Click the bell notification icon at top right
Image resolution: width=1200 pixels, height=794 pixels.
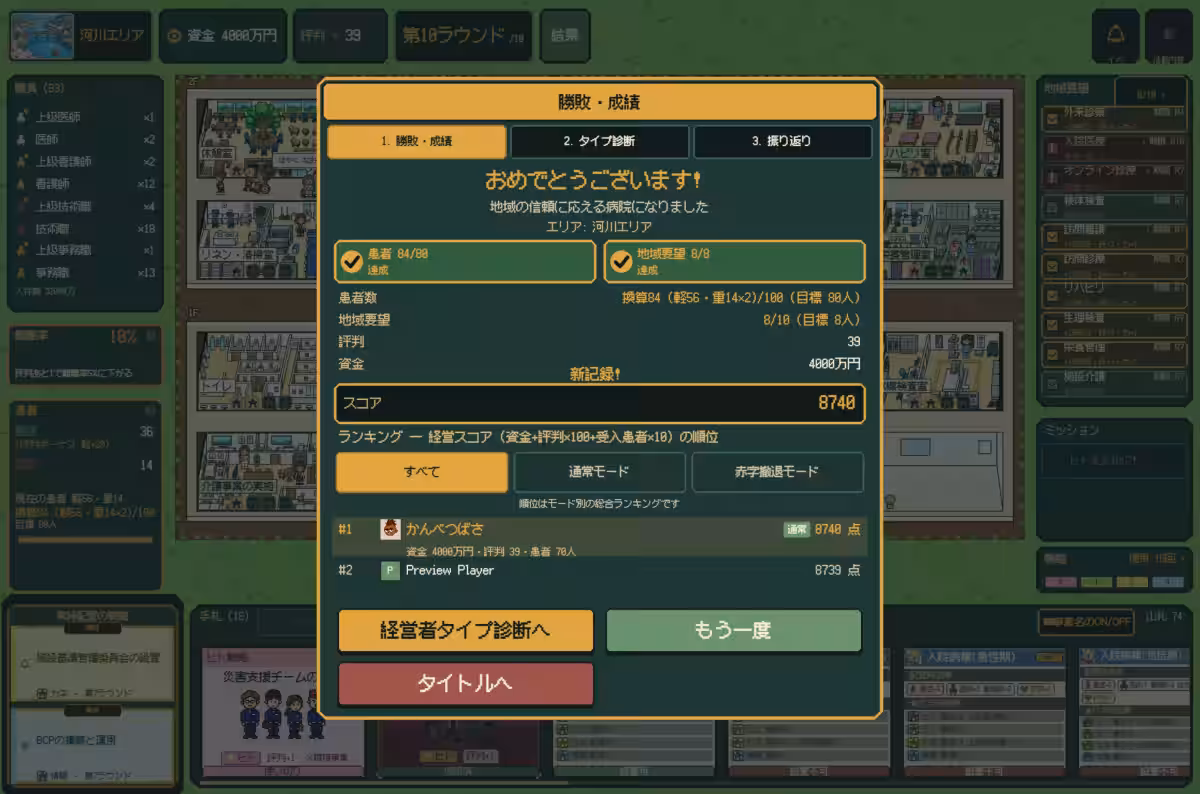(x=1115, y=35)
